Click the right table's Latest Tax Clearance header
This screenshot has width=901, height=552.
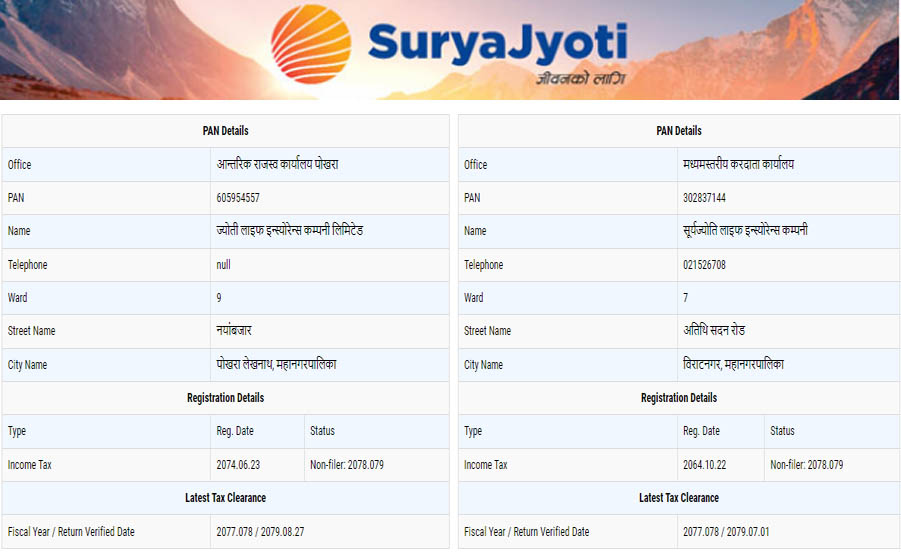tap(679, 498)
